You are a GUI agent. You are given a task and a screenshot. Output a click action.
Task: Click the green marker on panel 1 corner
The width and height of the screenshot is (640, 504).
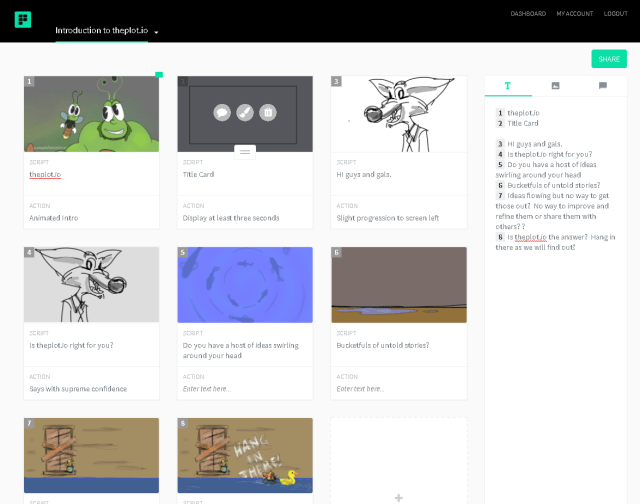click(x=158, y=74)
